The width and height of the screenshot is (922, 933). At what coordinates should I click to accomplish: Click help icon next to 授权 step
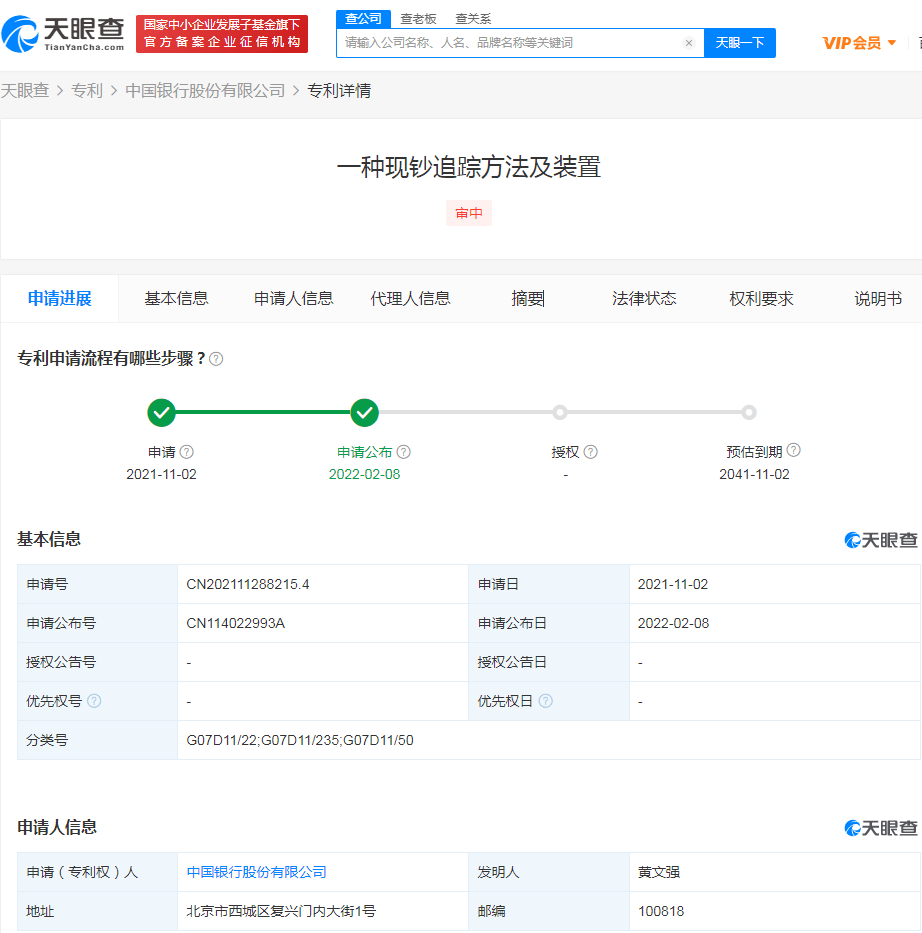coord(590,451)
